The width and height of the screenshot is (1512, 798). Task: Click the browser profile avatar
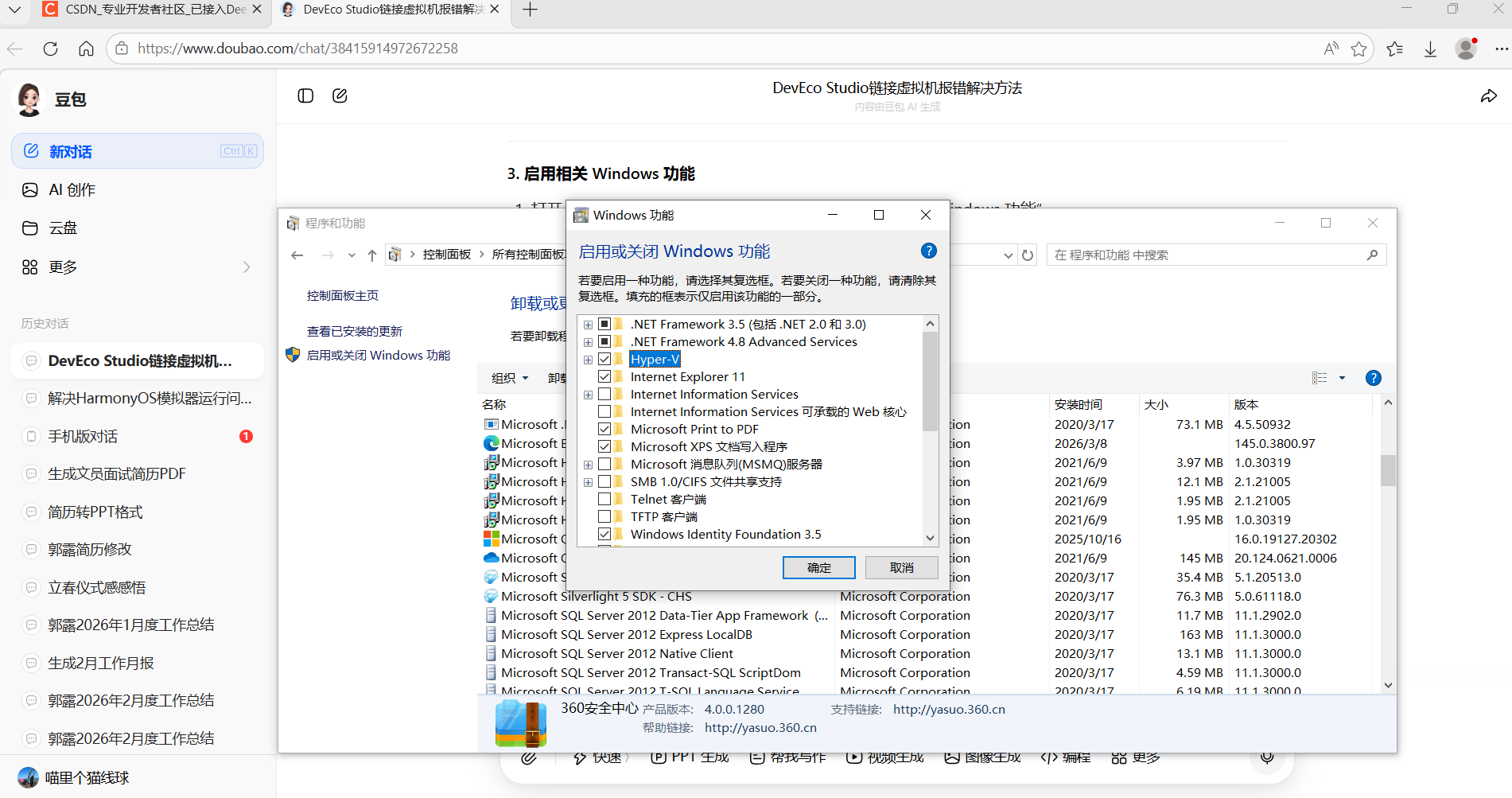(x=1466, y=48)
